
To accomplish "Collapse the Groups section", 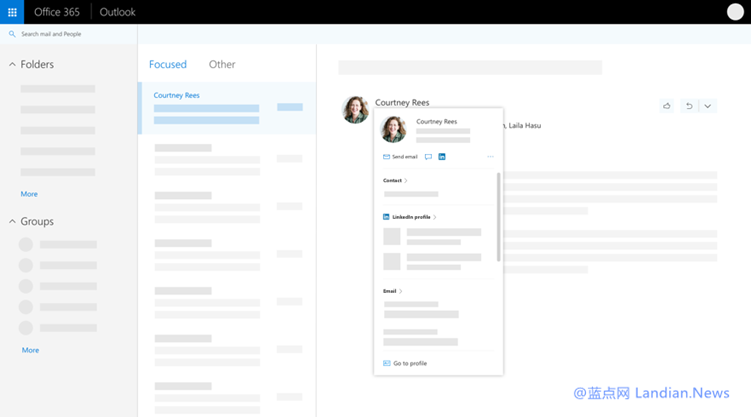I will click(12, 222).
